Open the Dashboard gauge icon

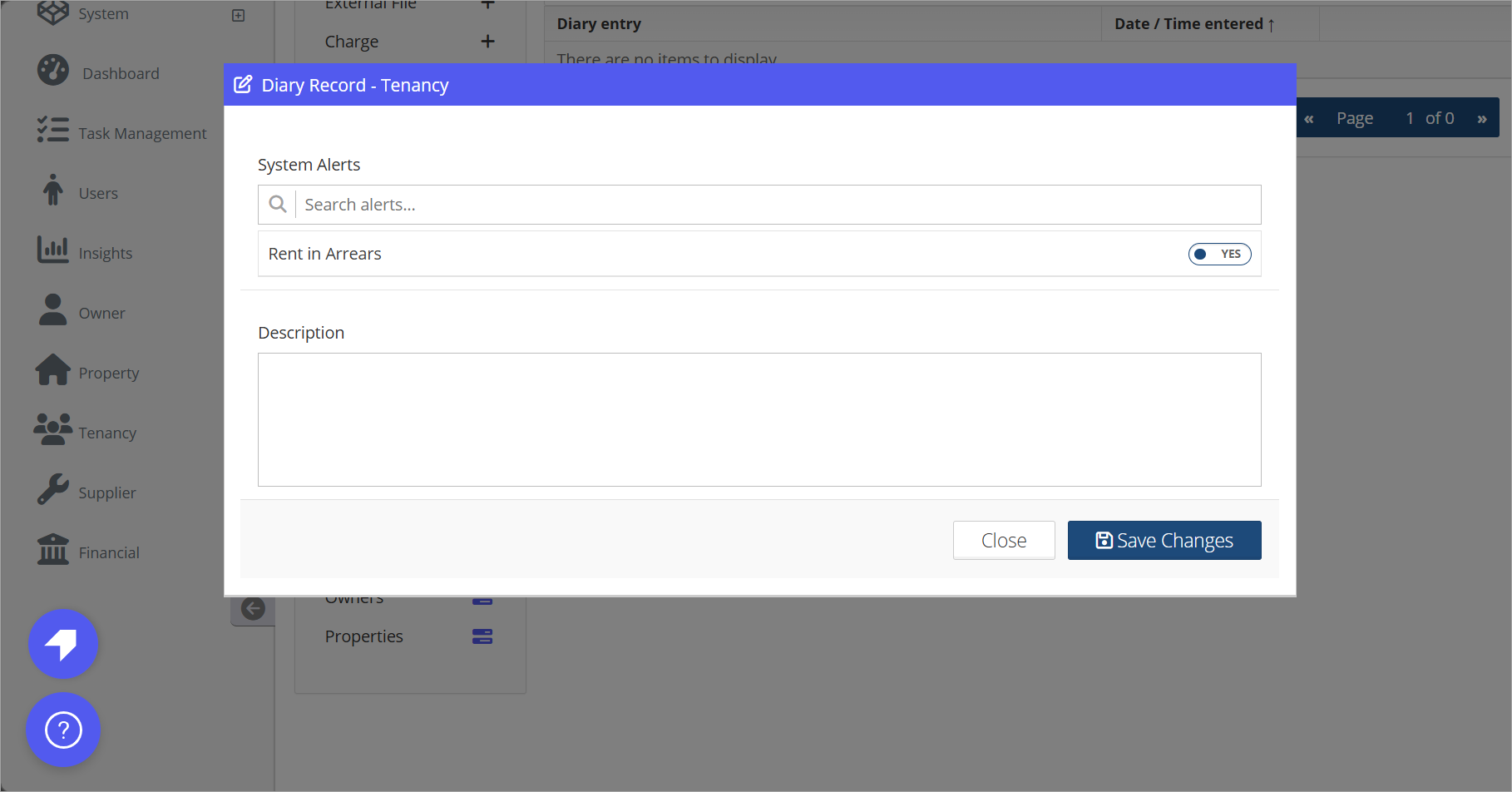point(53,71)
